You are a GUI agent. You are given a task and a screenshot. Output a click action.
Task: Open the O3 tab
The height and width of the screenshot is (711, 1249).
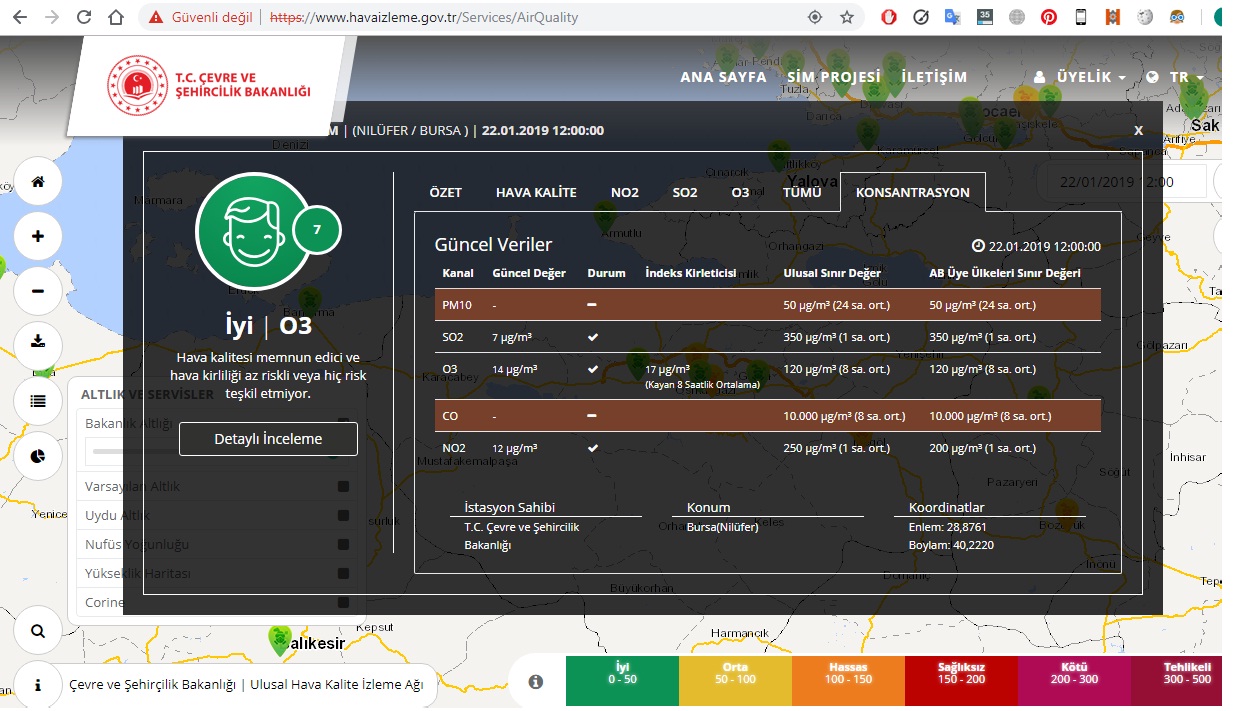[x=740, y=192]
